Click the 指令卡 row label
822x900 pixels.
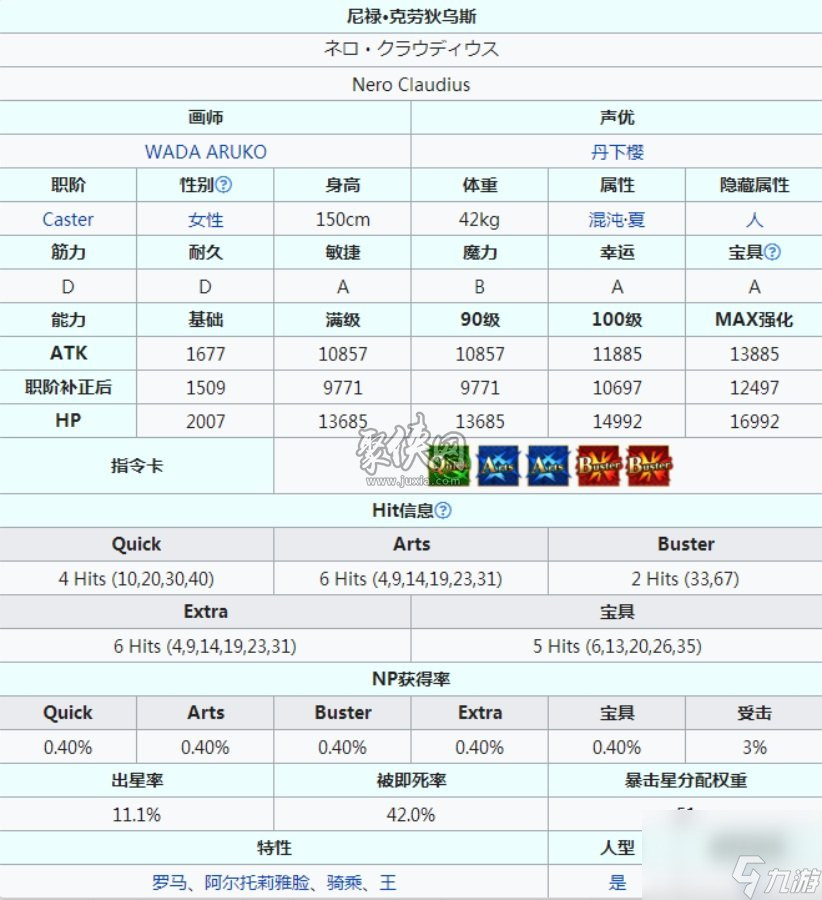click(137, 465)
